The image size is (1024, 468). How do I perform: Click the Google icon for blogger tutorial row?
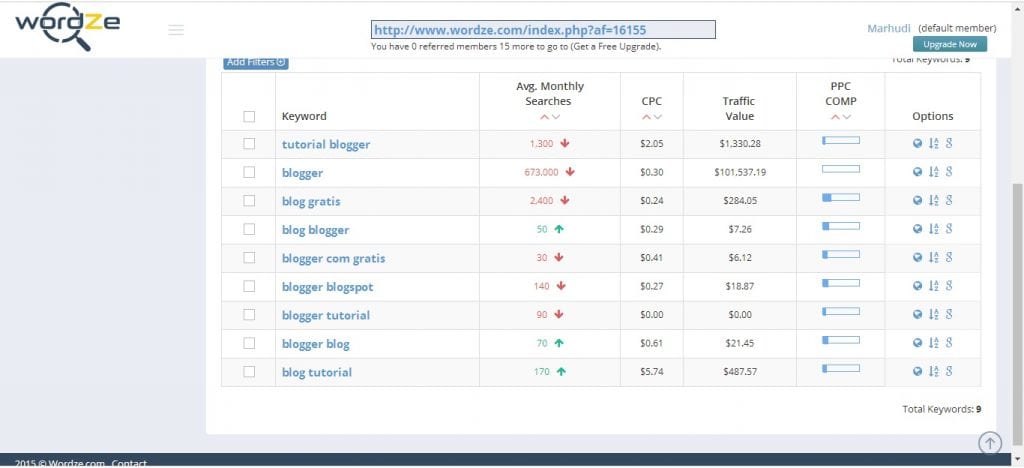[x=947, y=315]
